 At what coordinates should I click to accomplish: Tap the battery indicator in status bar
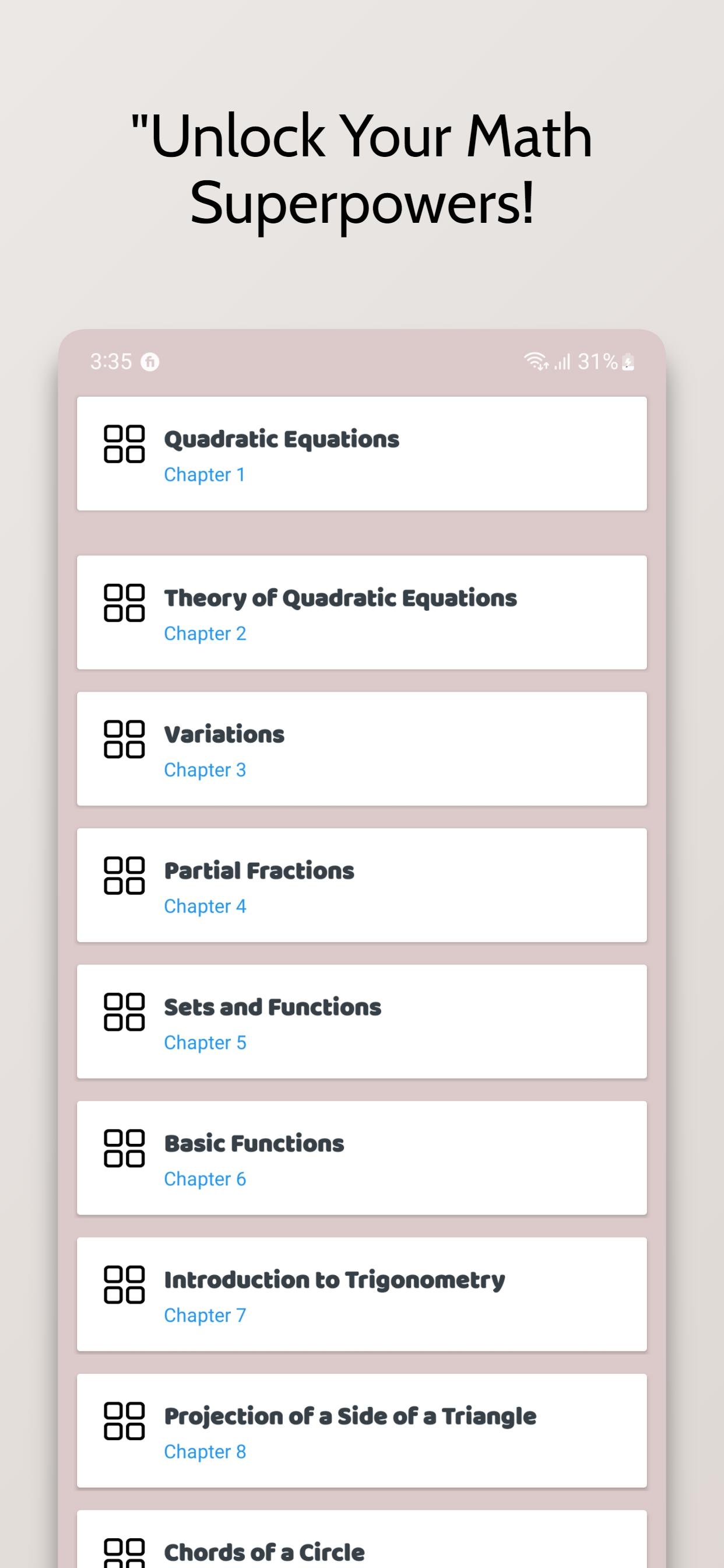coord(628,362)
